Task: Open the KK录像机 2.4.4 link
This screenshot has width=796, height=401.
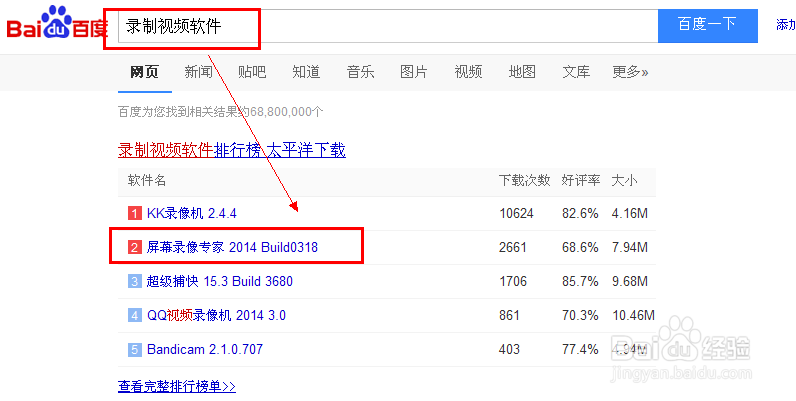Action: tap(192, 213)
